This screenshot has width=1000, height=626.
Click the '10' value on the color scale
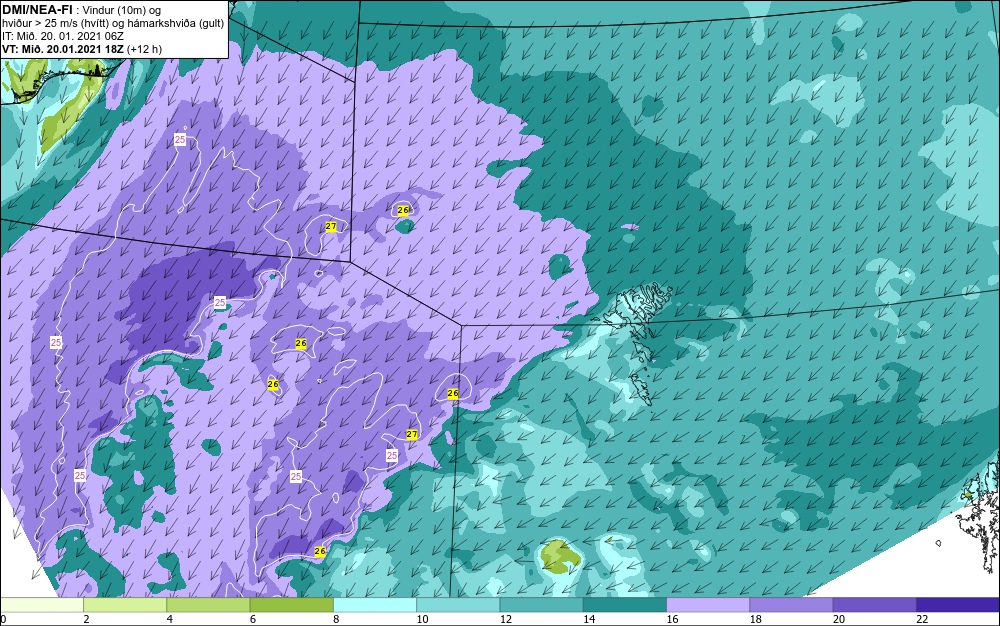point(422,619)
